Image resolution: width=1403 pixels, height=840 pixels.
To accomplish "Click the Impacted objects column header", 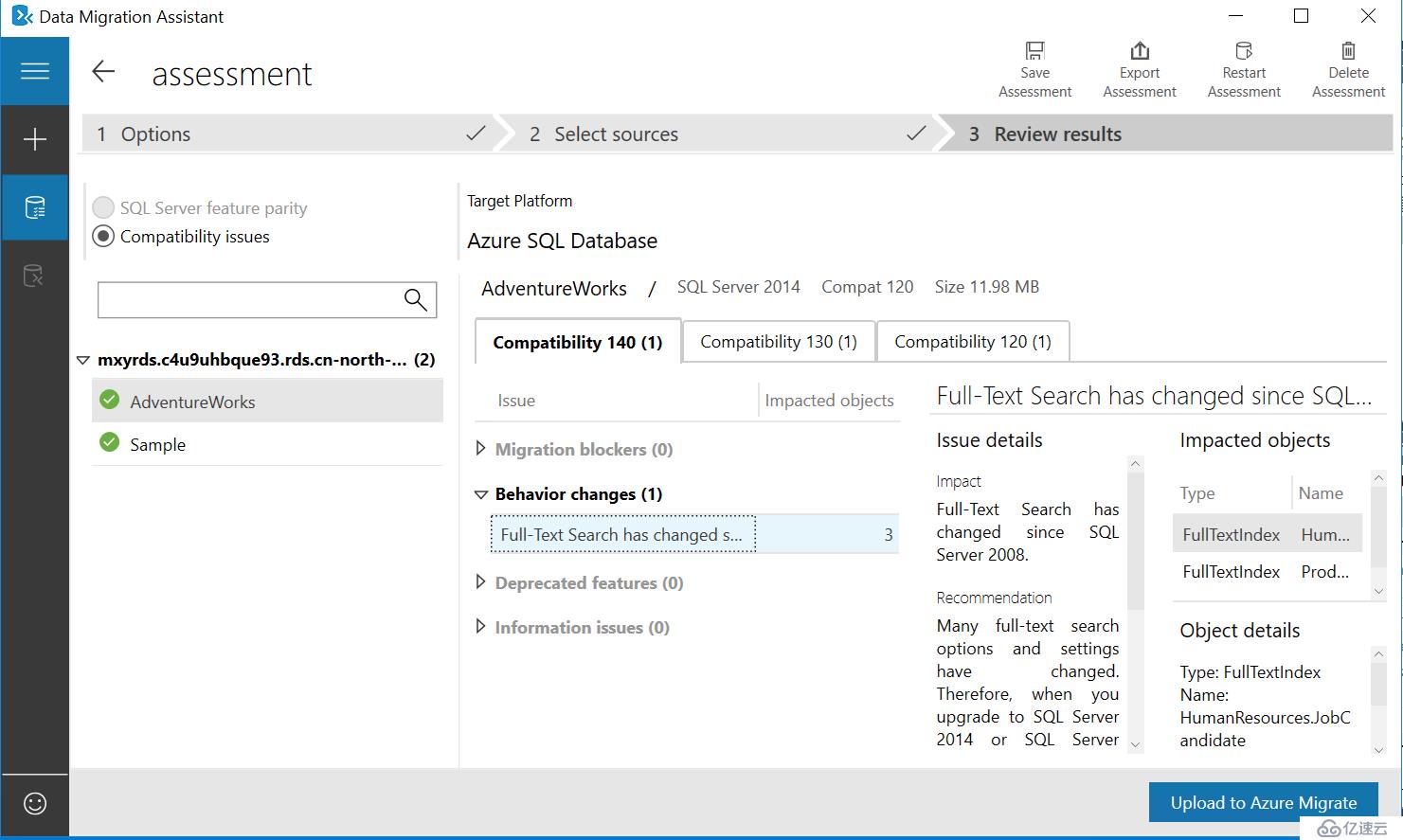I will tap(829, 401).
